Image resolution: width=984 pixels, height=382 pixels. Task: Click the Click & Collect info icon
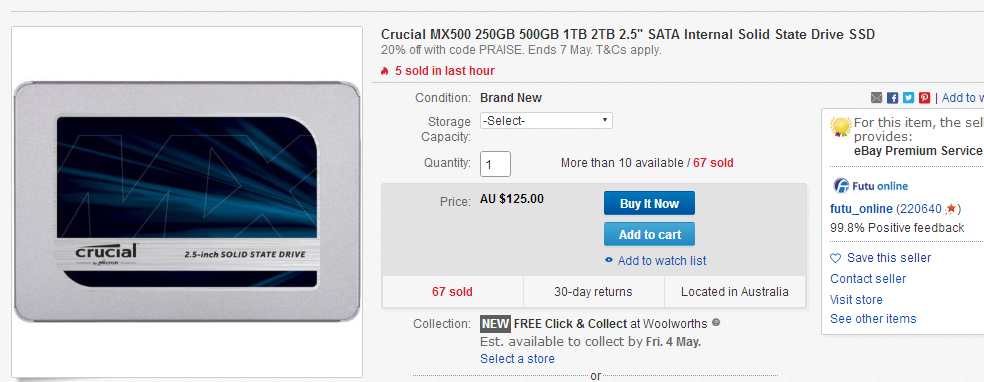point(717,323)
